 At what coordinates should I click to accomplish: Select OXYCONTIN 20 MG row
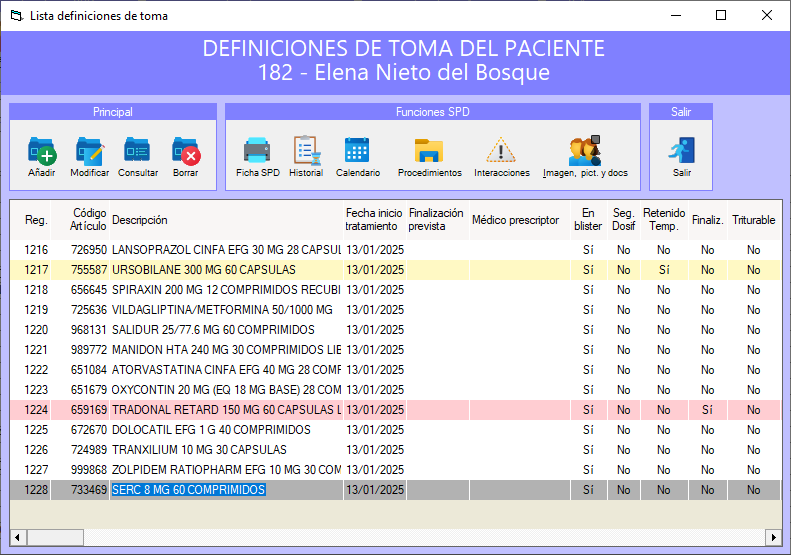coord(395,390)
